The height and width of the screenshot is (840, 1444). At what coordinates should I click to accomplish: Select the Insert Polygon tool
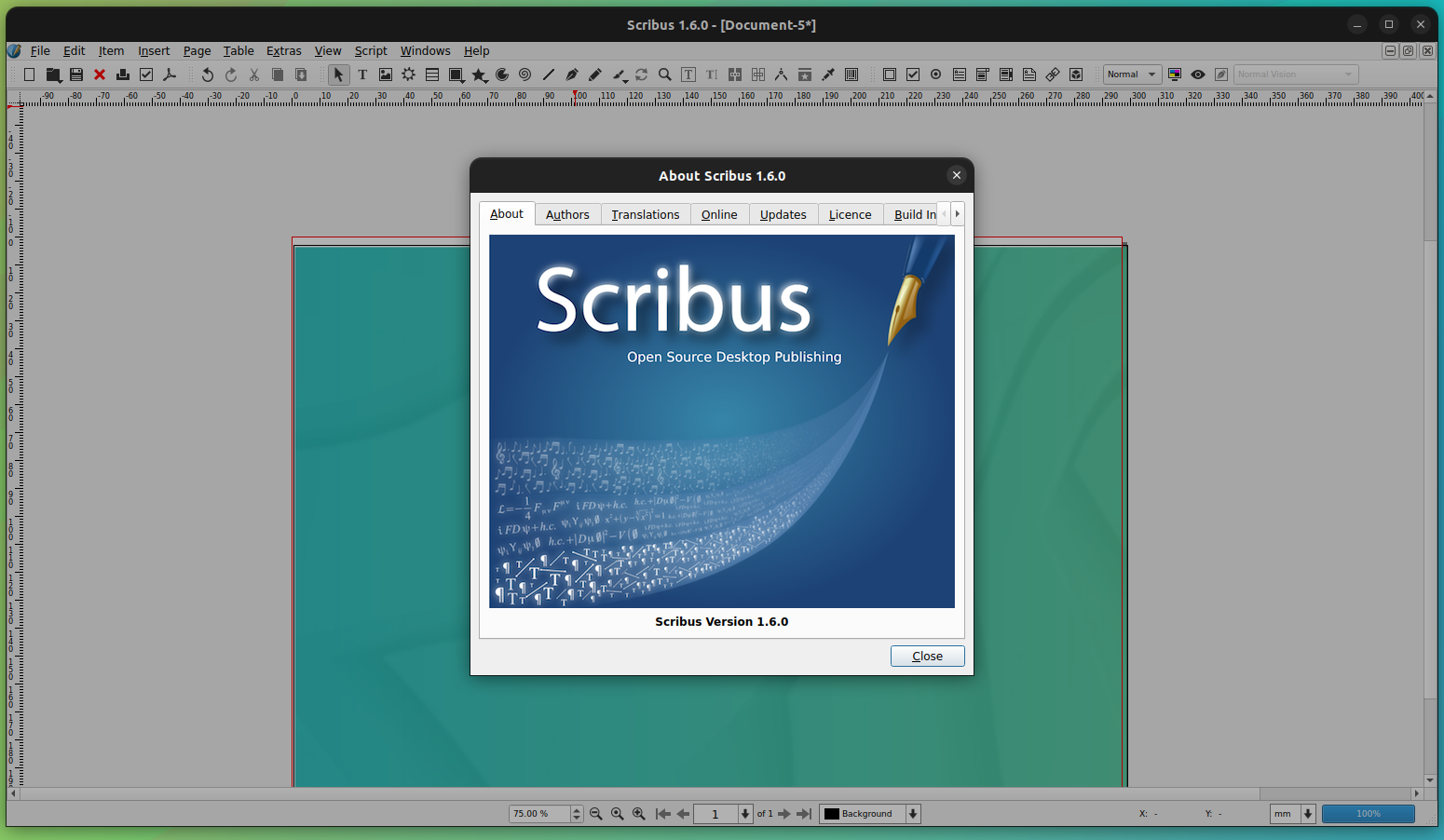pyautogui.click(x=480, y=74)
